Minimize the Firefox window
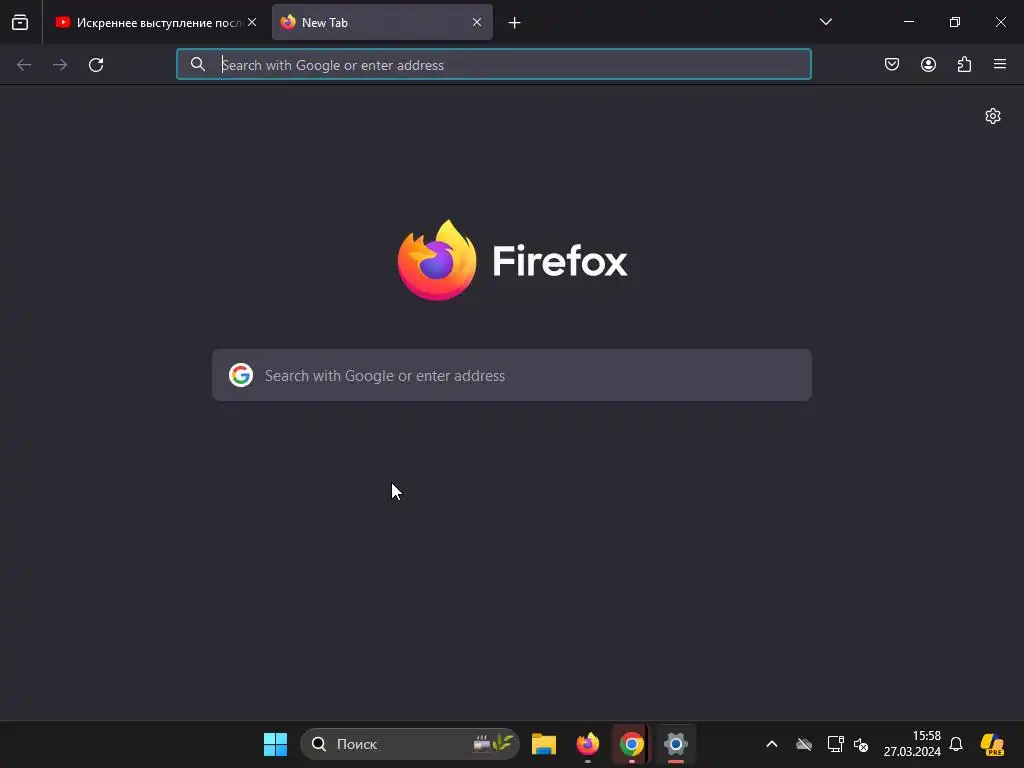Viewport: 1024px width, 768px height. click(x=909, y=22)
